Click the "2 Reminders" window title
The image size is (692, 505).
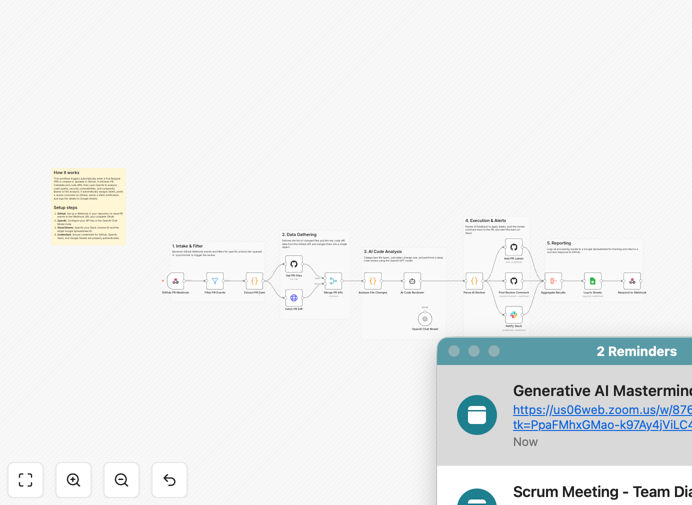(x=636, y=351)
